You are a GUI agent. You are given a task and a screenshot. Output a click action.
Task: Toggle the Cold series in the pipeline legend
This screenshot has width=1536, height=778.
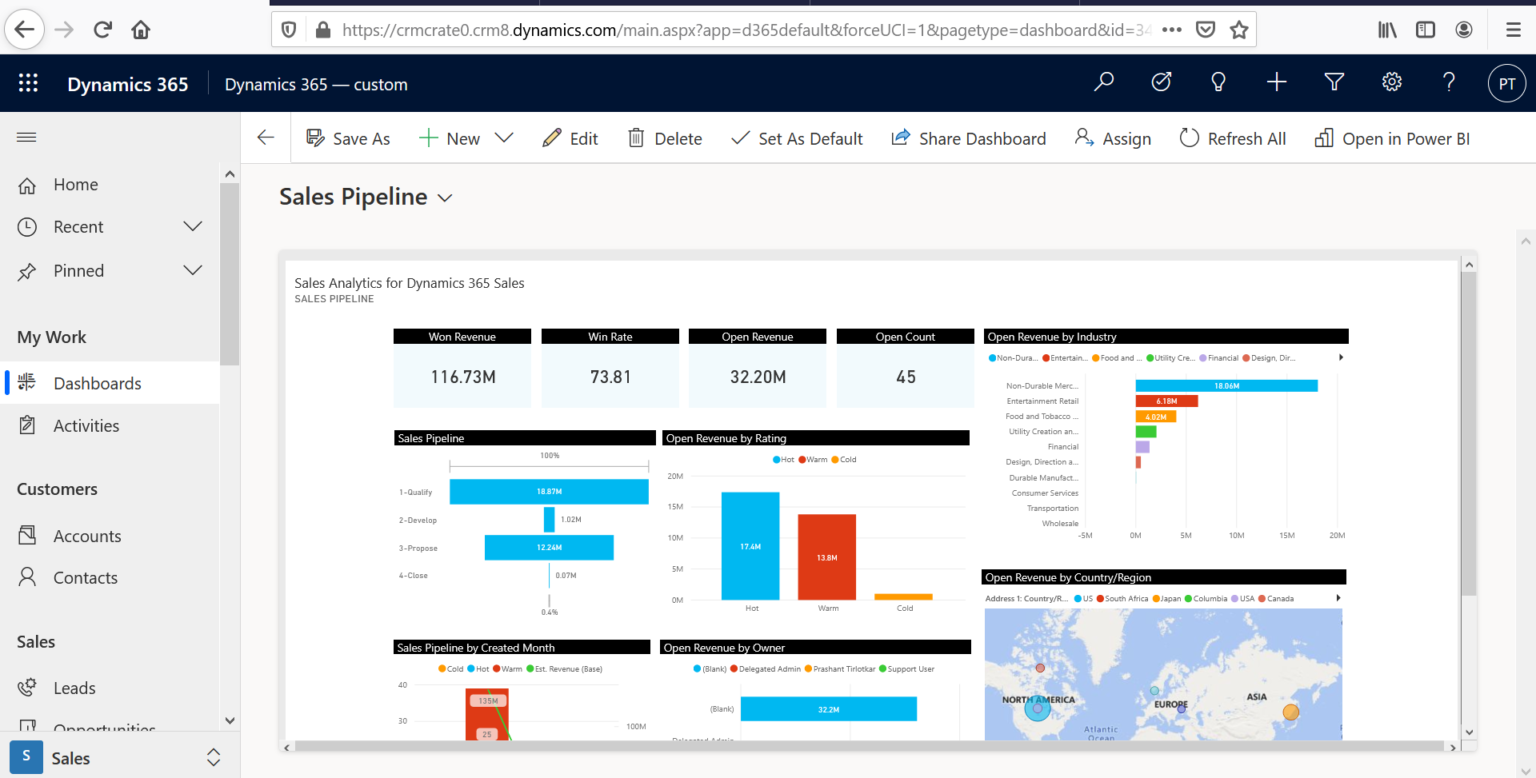click(449, 668)
